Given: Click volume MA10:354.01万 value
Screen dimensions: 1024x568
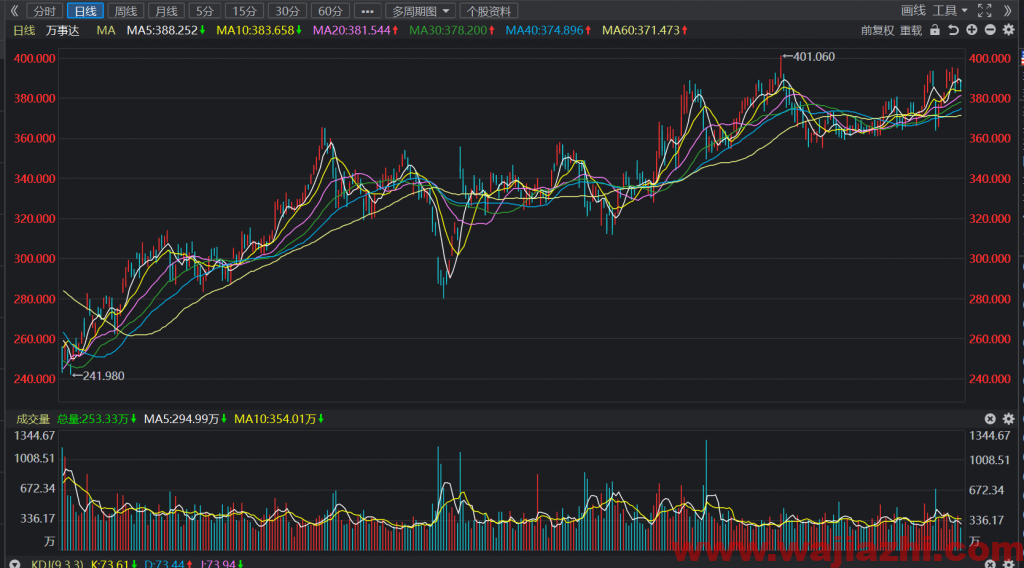Looking at the screenshot, I should click(279, 418).
